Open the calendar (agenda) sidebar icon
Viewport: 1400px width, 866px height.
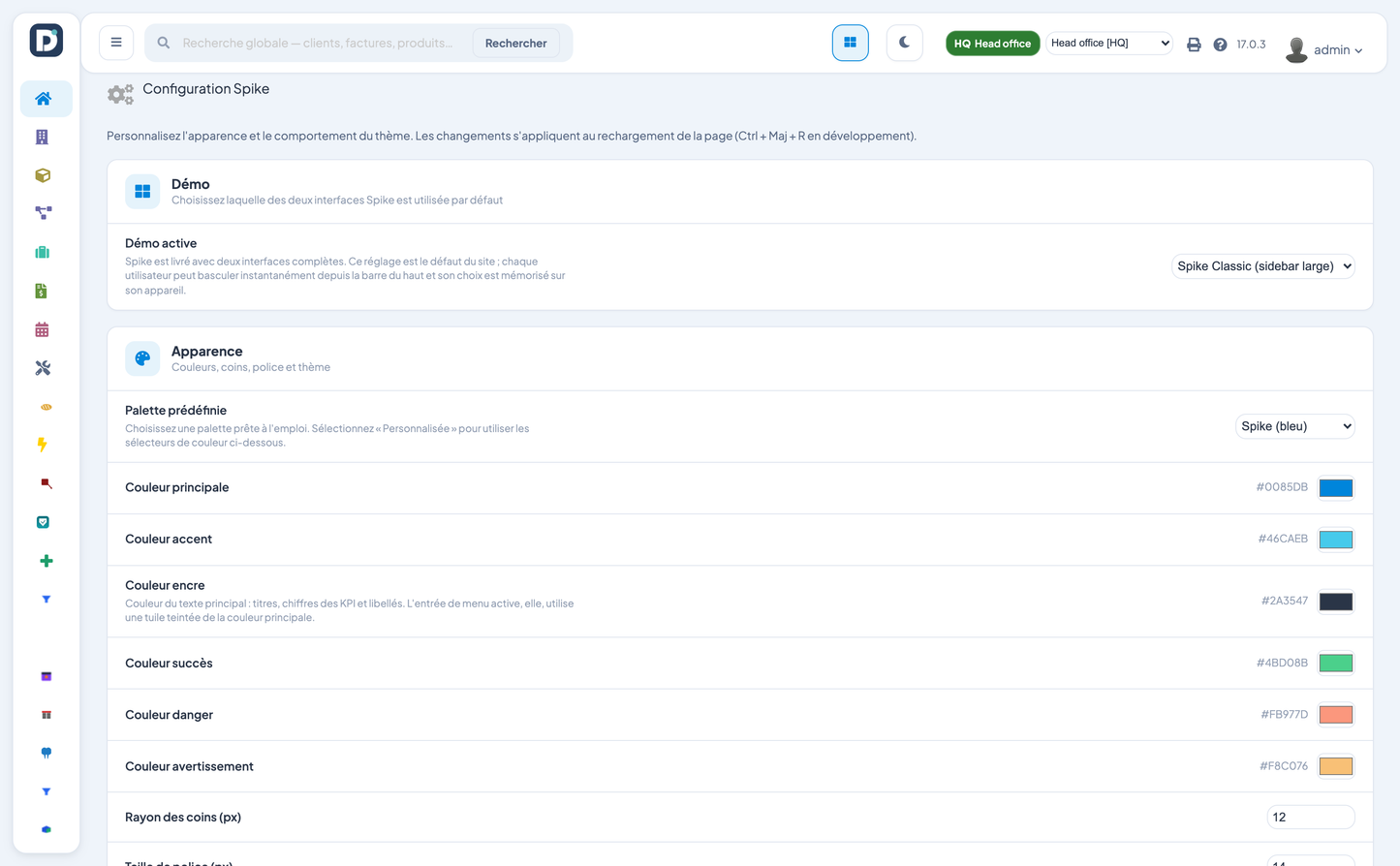pos(42,329)
